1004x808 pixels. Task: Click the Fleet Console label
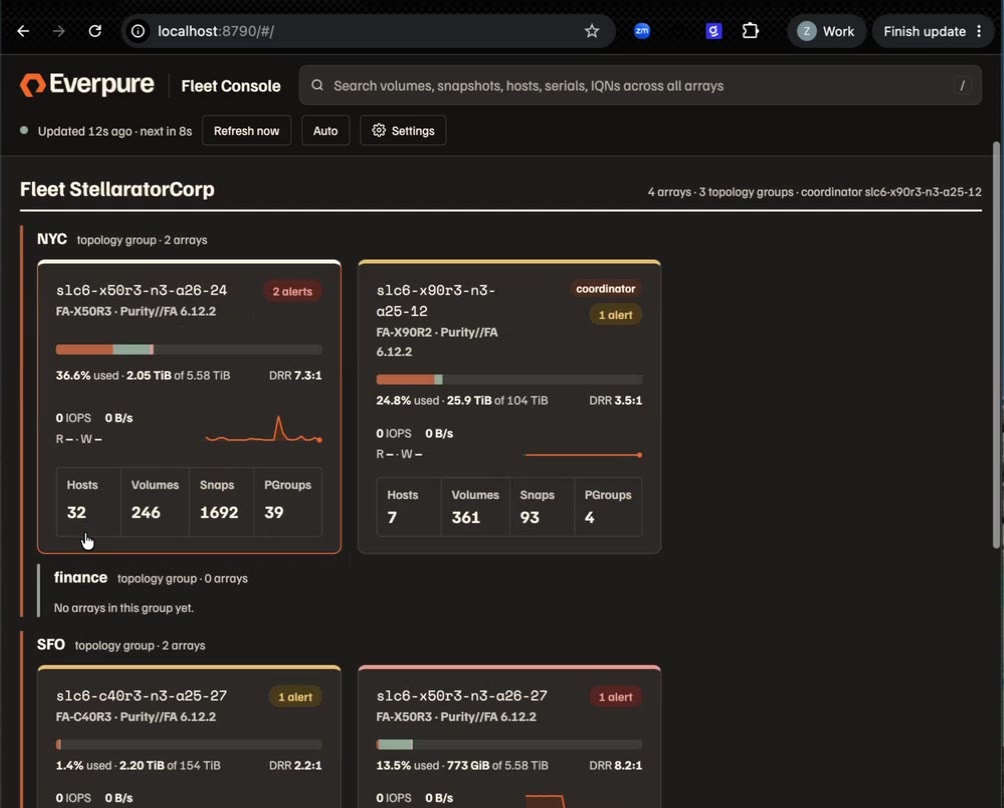click(231, 86)
